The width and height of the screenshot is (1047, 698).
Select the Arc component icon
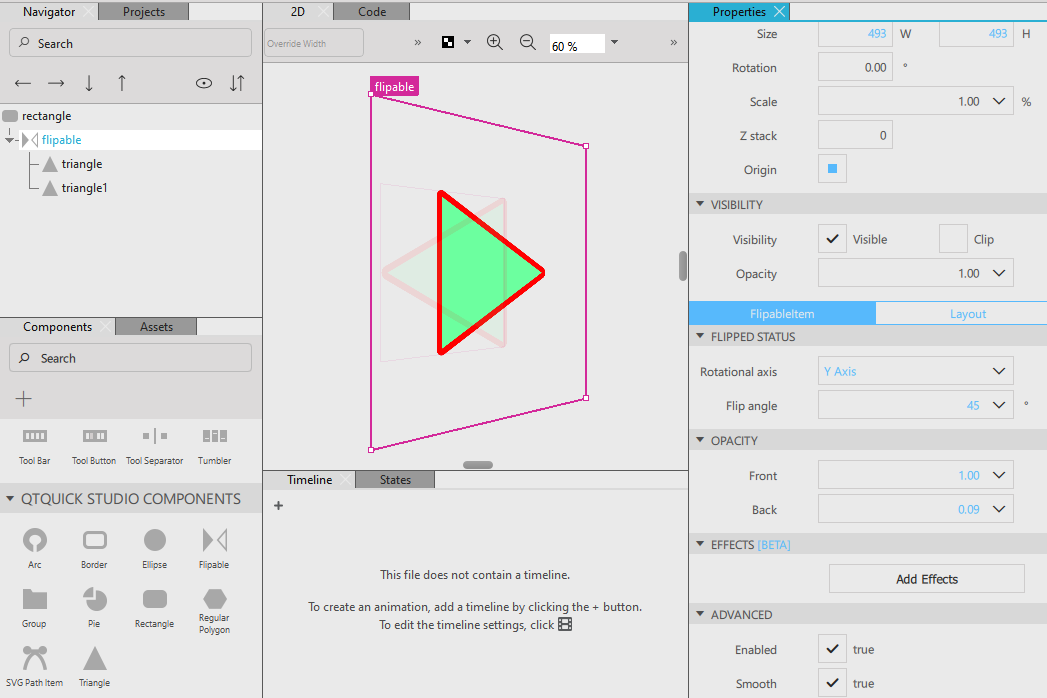pyautogui.click(x=35, y=541)
